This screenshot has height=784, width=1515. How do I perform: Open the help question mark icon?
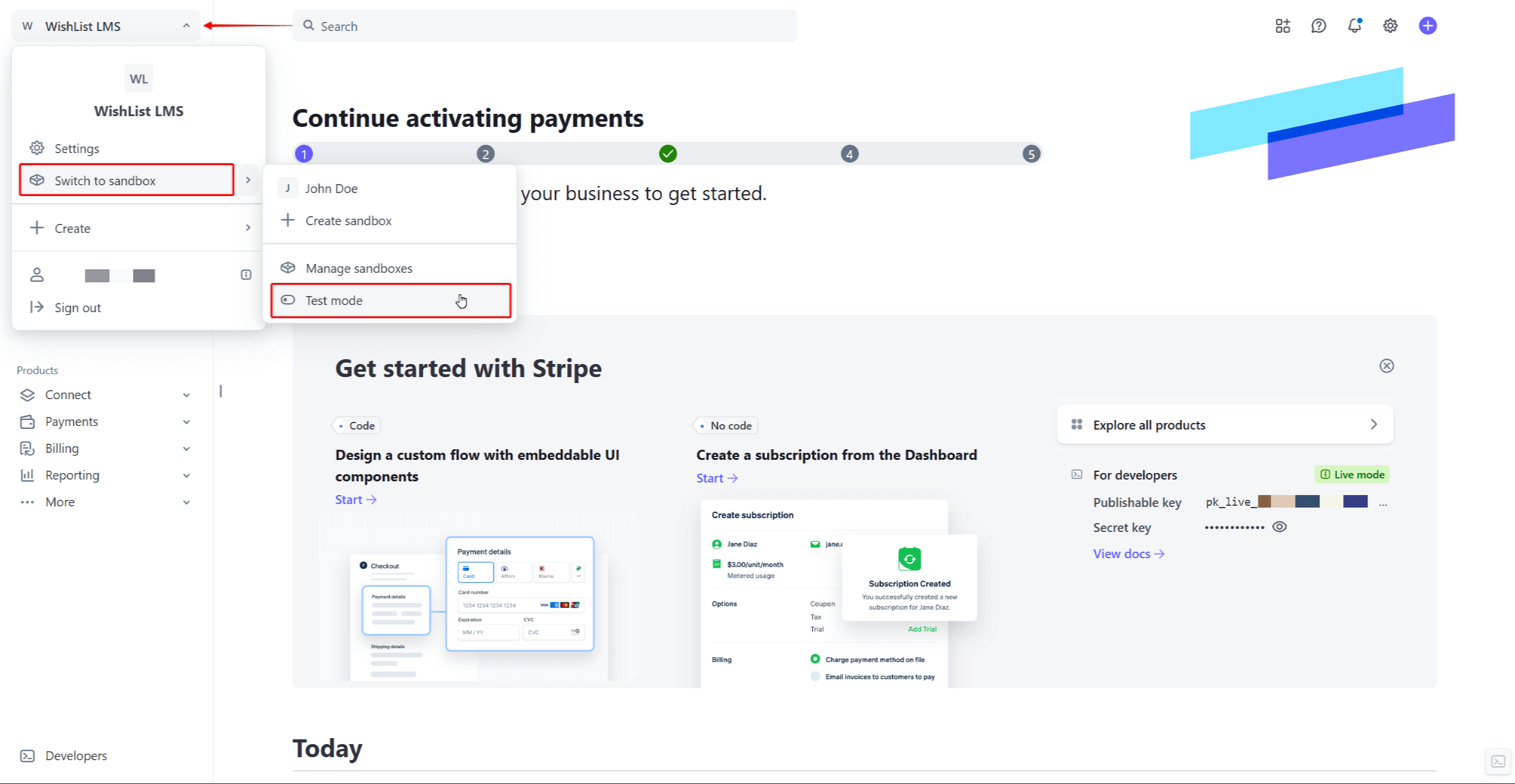(x=1318, y=26)
